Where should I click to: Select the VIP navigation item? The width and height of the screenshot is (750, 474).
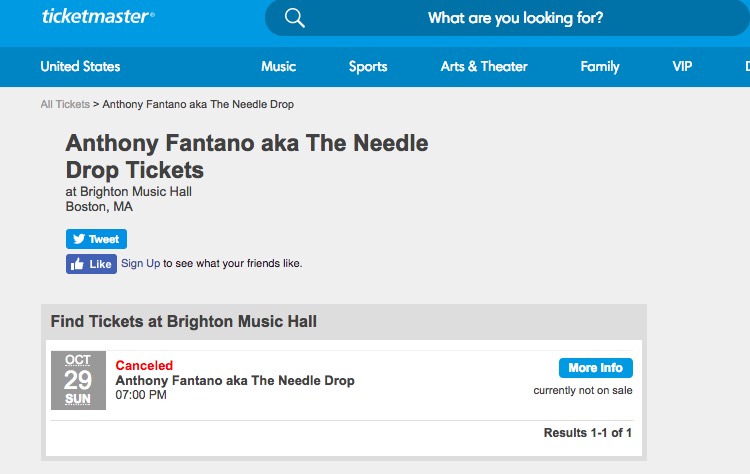[x=682, y=66]
